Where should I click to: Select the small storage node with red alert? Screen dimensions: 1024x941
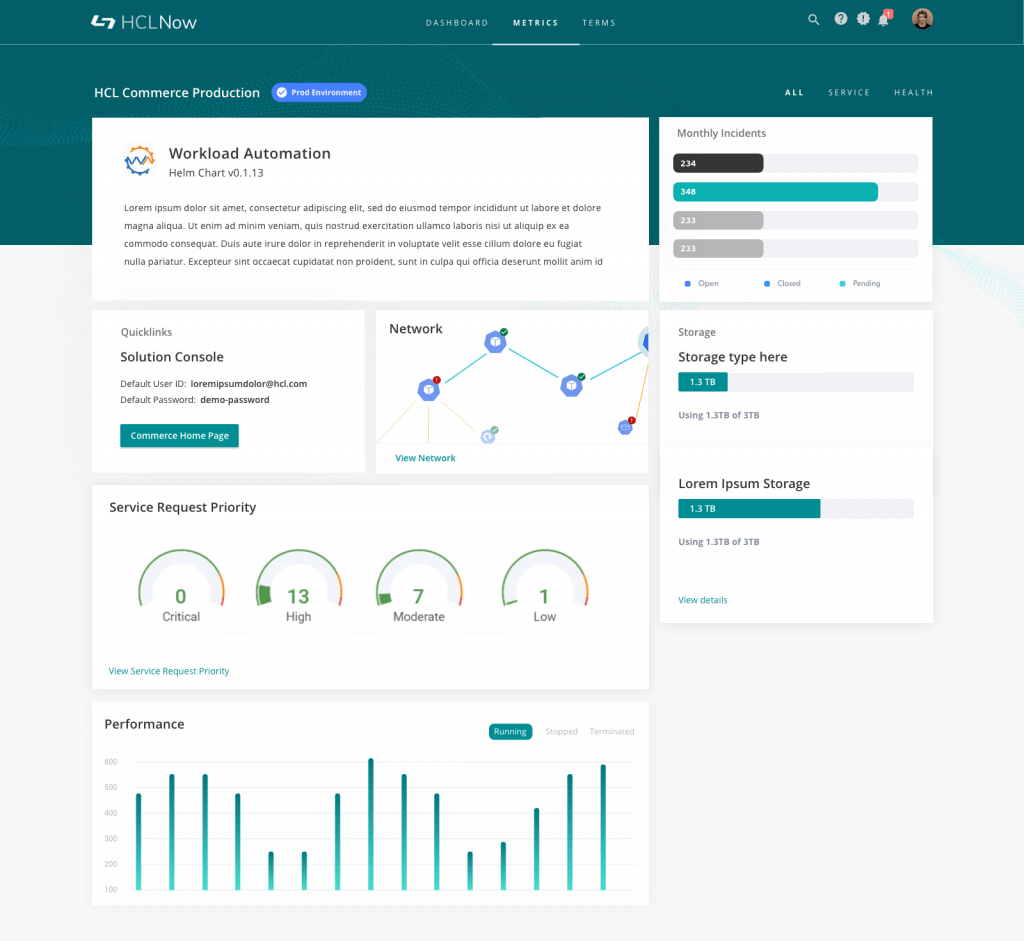(x=625, y=427)
